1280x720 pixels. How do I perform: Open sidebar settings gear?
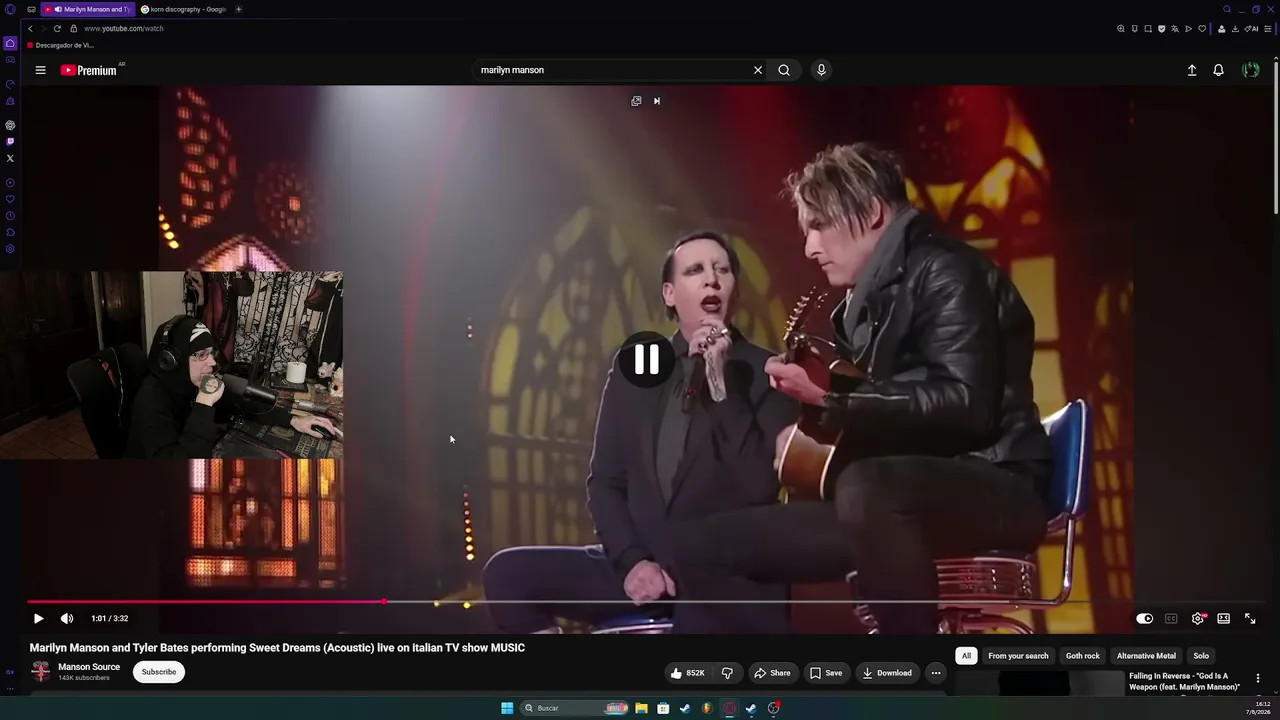(x=10, y=249)
